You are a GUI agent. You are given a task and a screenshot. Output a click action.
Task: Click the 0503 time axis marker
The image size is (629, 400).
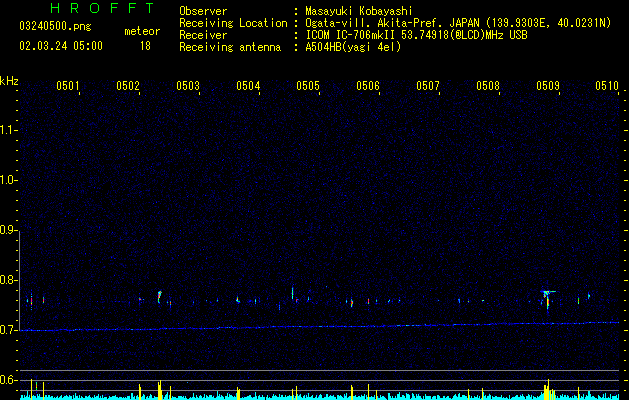188,86
